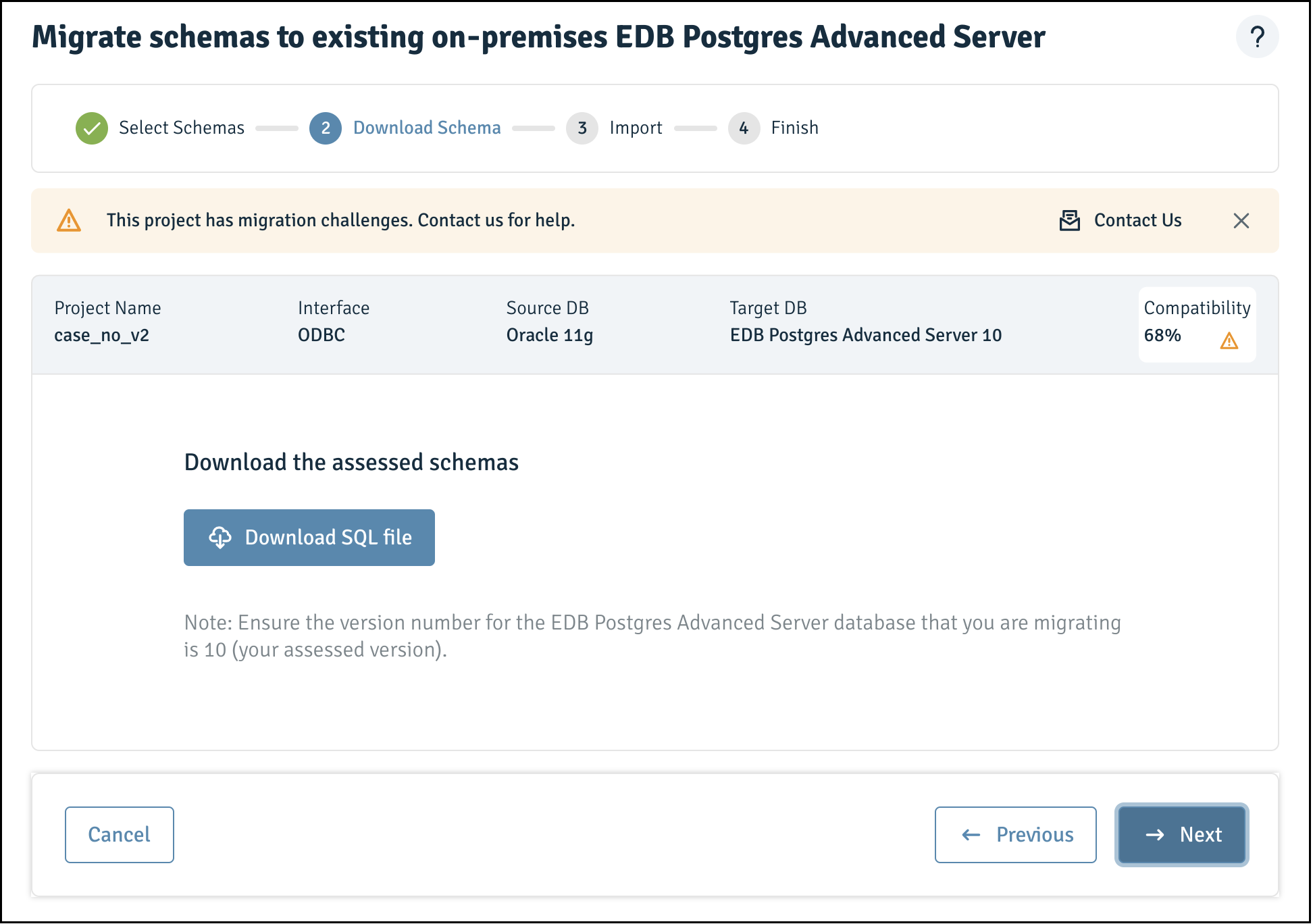
Task: Click the Oracle 11g source value
Action: point(550,336)
